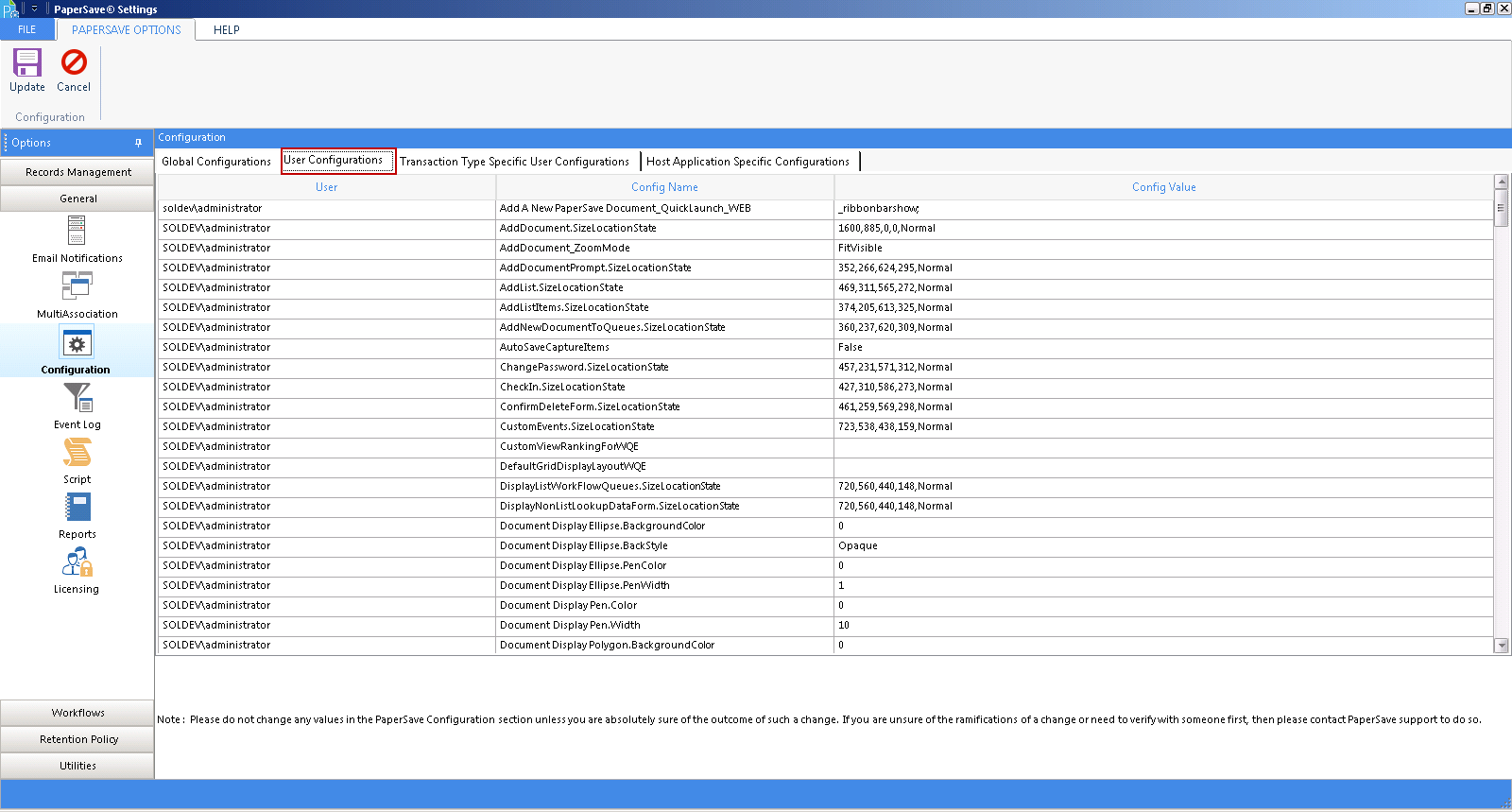1512x812 pixels.
Task: Select ChangePassword.SizeLocationState config name
Action: pos(664,368)
